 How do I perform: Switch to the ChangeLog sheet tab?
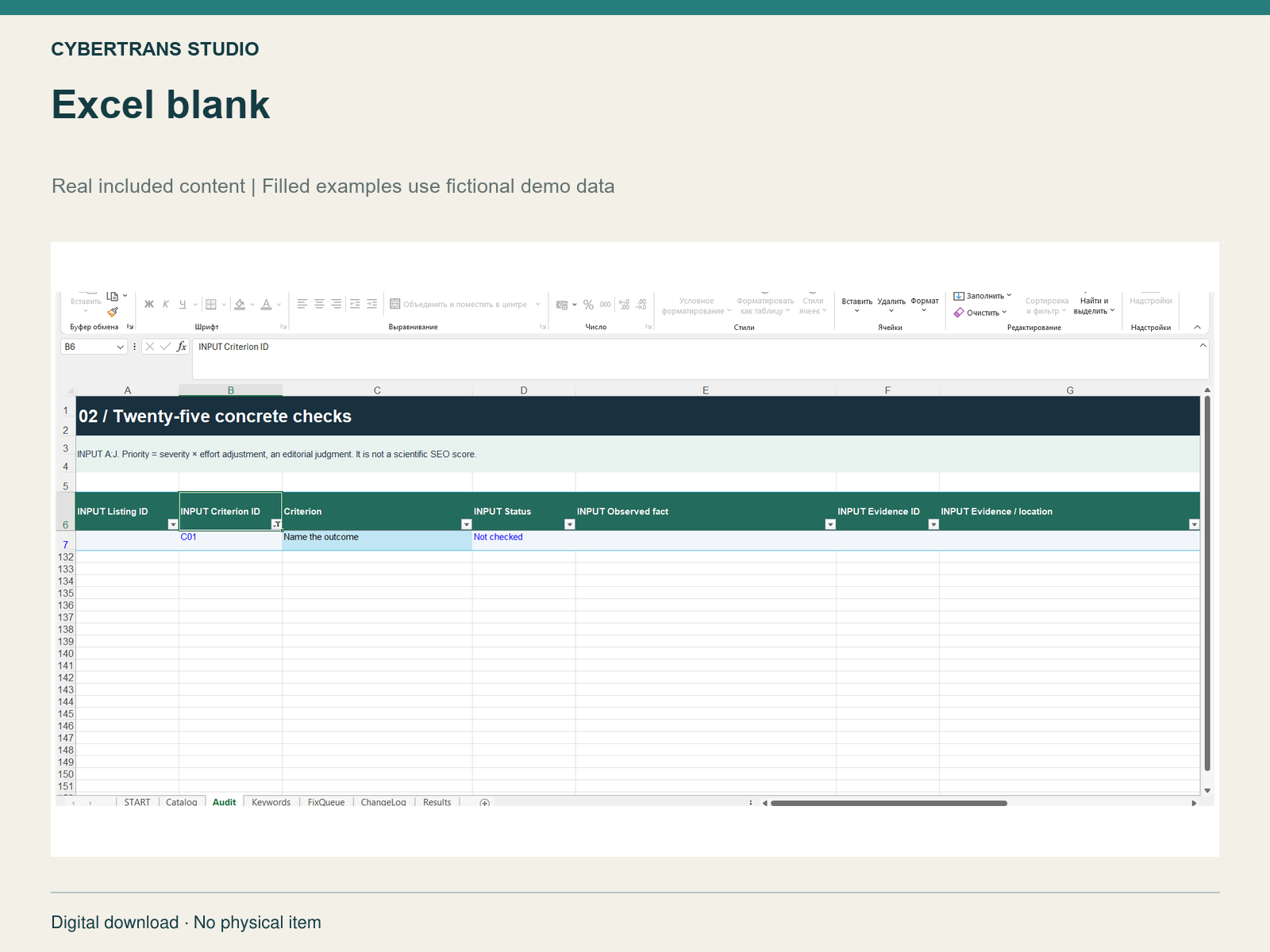[x=383, y=802]
